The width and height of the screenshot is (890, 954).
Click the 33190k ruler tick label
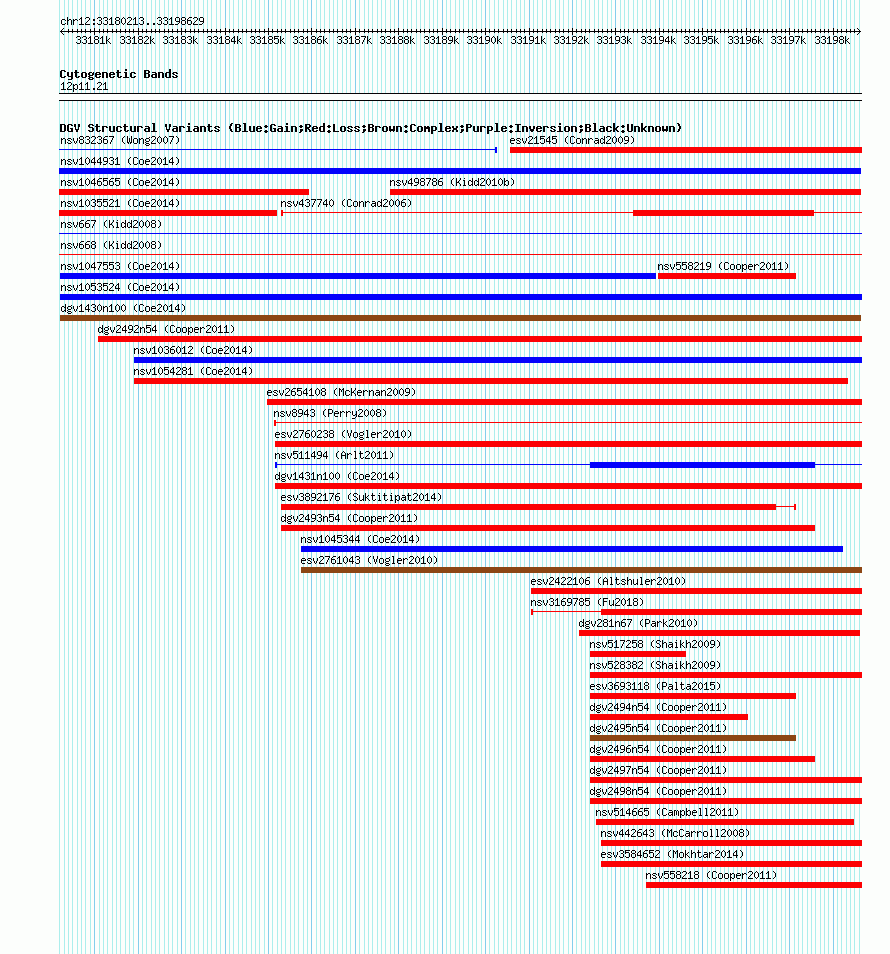(x=484, y=40)
